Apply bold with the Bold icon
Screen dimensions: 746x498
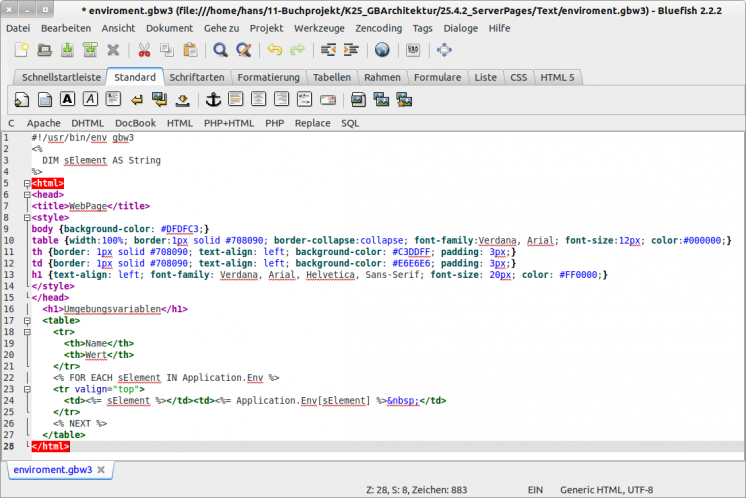[67, 99]
